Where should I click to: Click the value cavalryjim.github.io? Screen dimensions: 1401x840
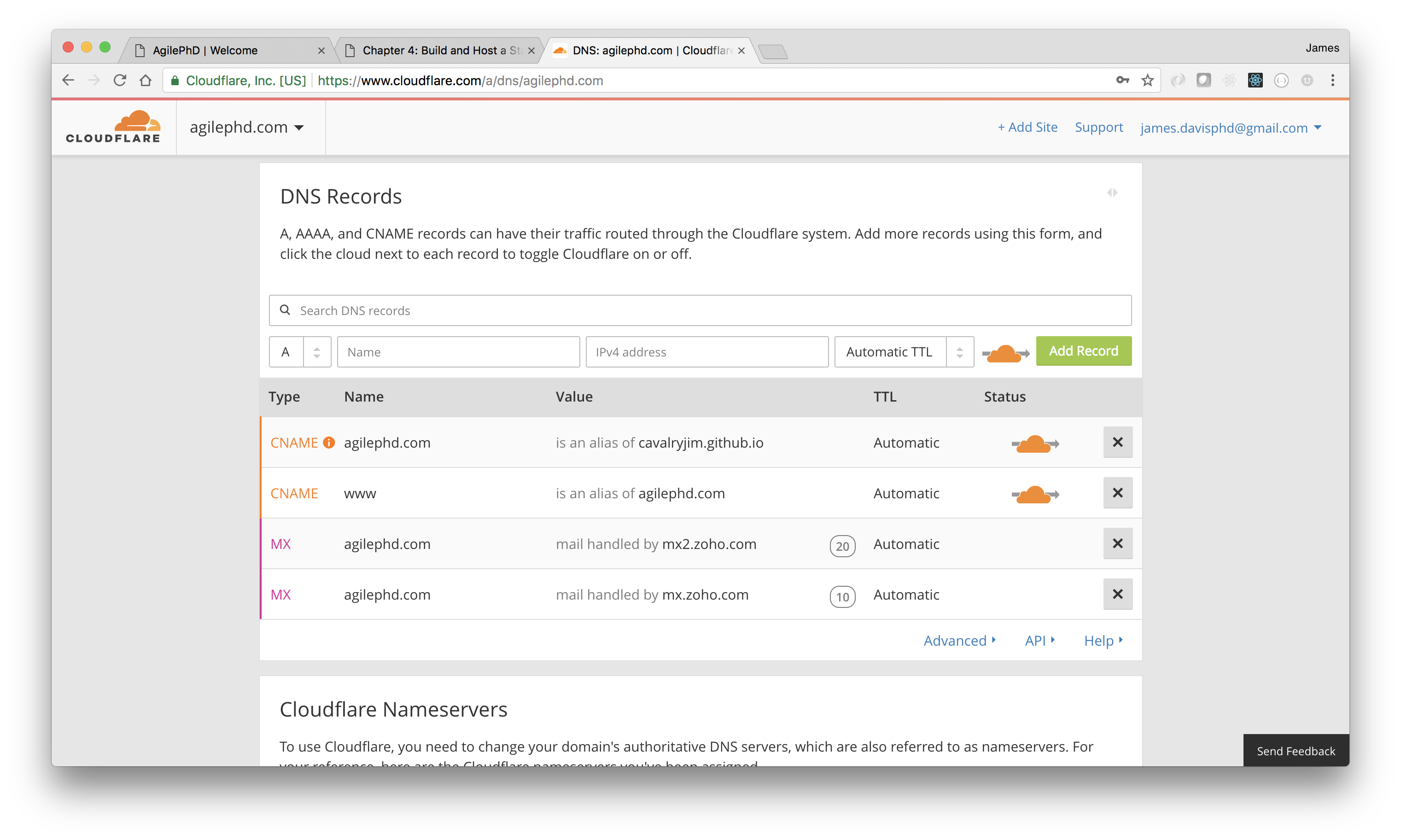pyautogui.click(x=701, y=443)
